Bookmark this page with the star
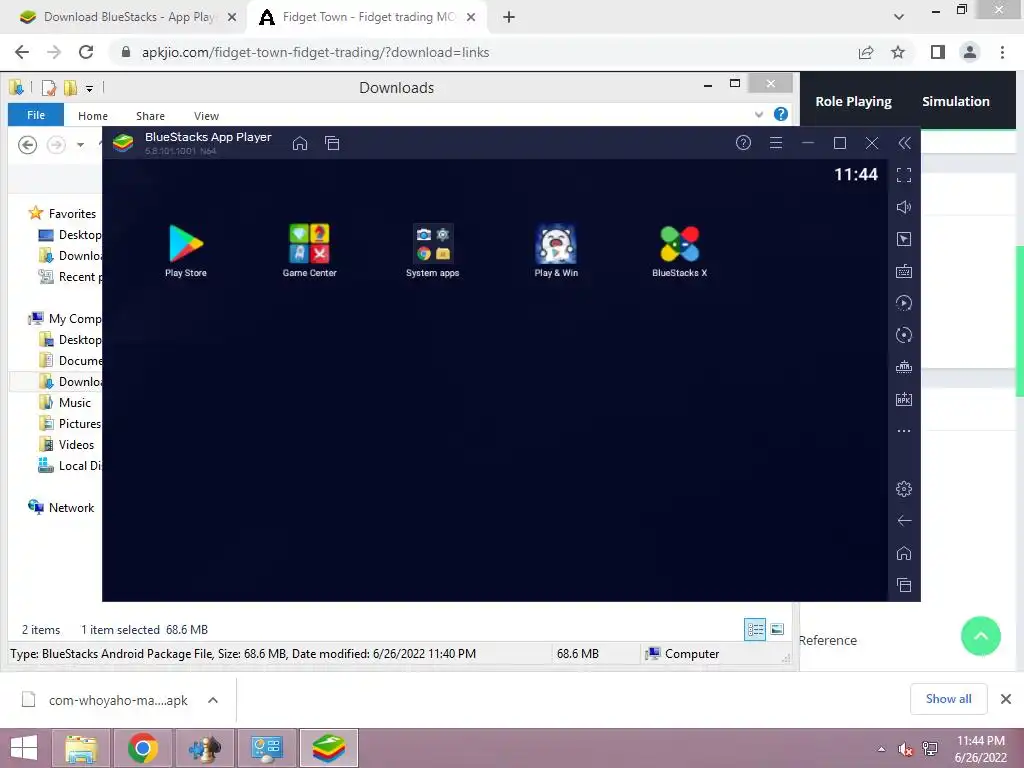 tap(898, 52)
